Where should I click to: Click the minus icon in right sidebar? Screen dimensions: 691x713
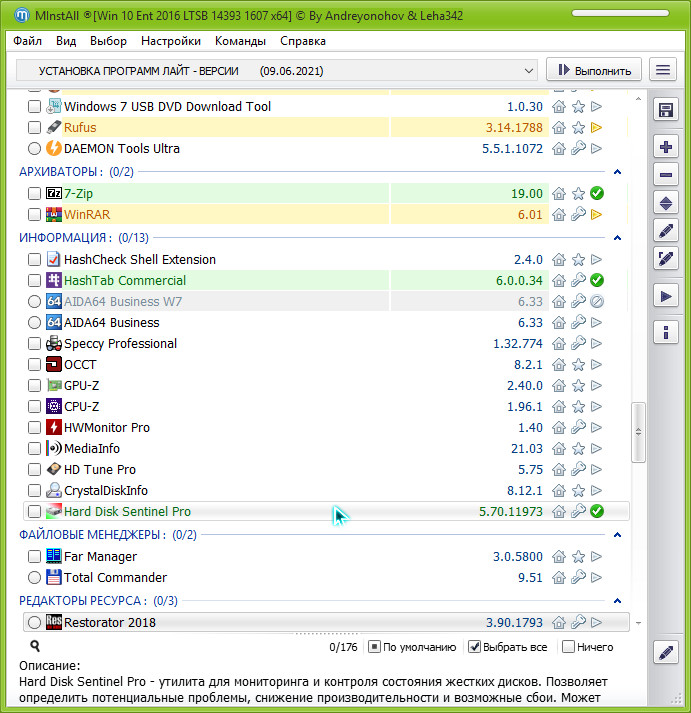pyautogui.click(x=666, y=175)
